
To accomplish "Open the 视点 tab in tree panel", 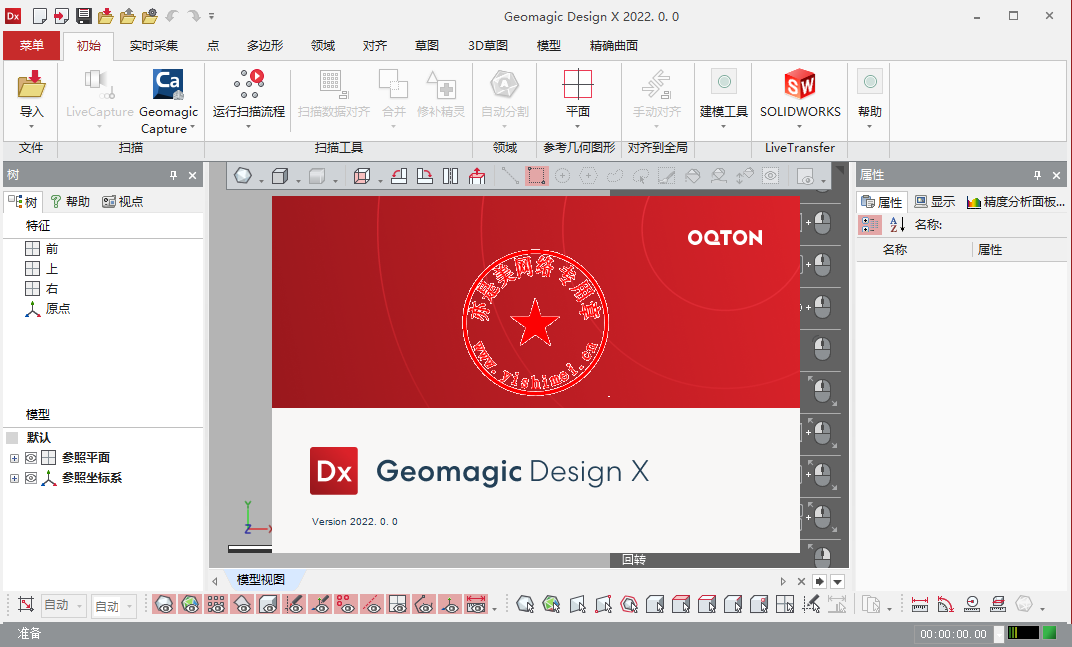I will tap(123, 202).
